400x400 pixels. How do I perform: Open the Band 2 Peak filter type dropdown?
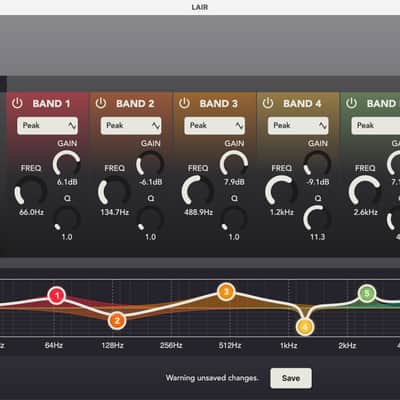tap(131, 126)
